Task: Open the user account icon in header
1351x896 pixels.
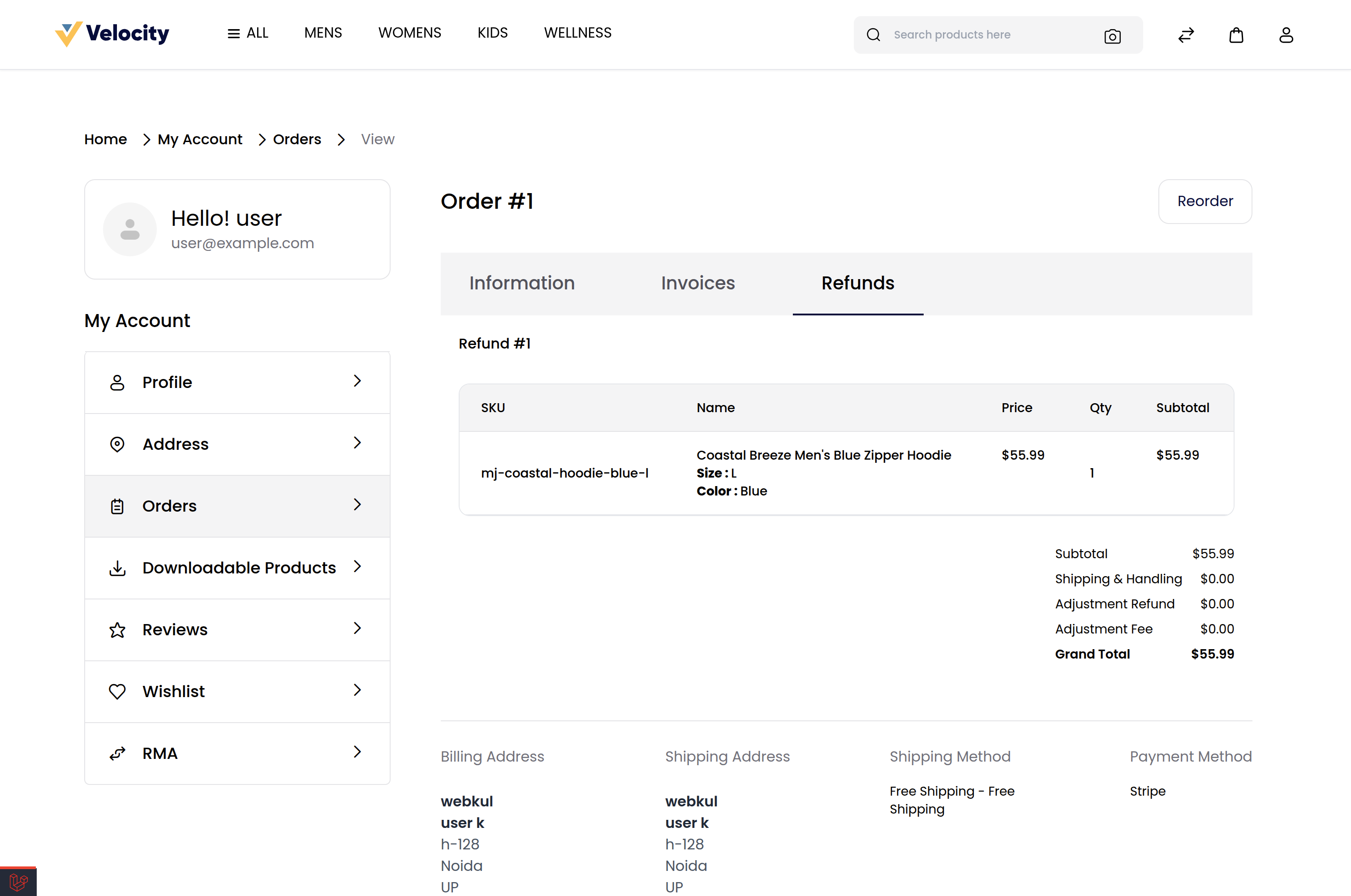Action: coord(1285,35)
